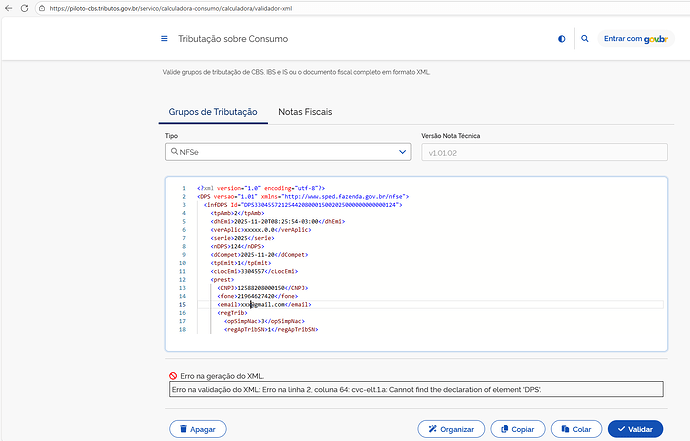Image resolution: width=690 pixels, height=441 pixels.
Task: Select the Grupos de Tributação tab
Action: point(211,111)
